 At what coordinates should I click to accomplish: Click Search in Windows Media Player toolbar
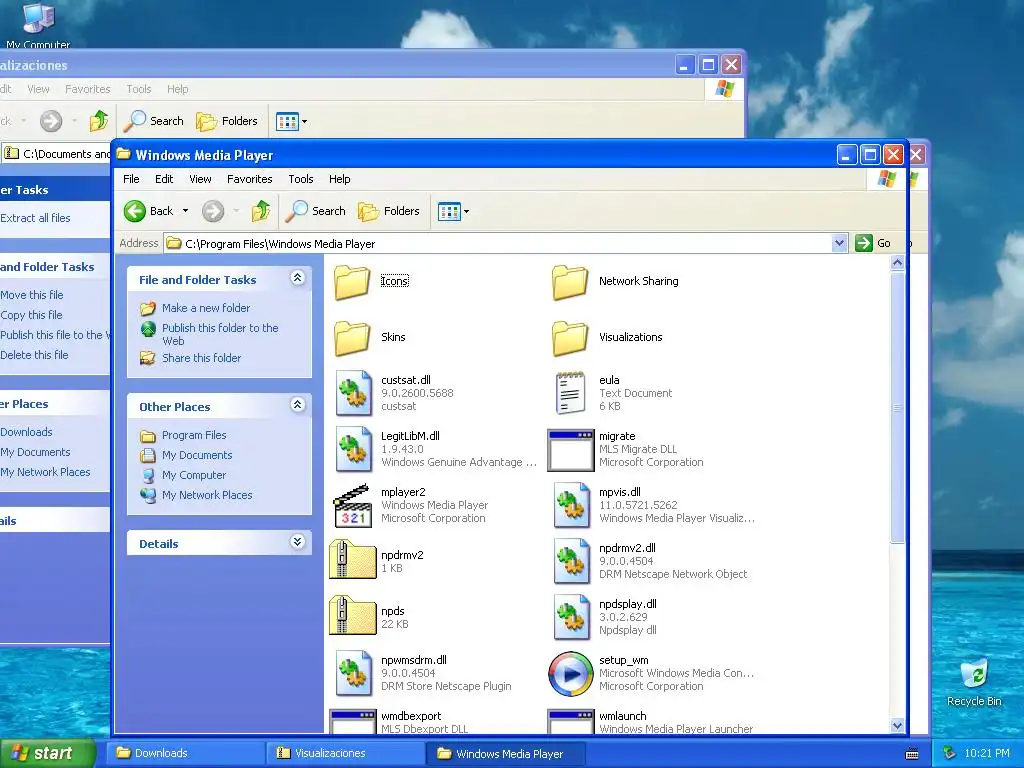coord(316,211)
